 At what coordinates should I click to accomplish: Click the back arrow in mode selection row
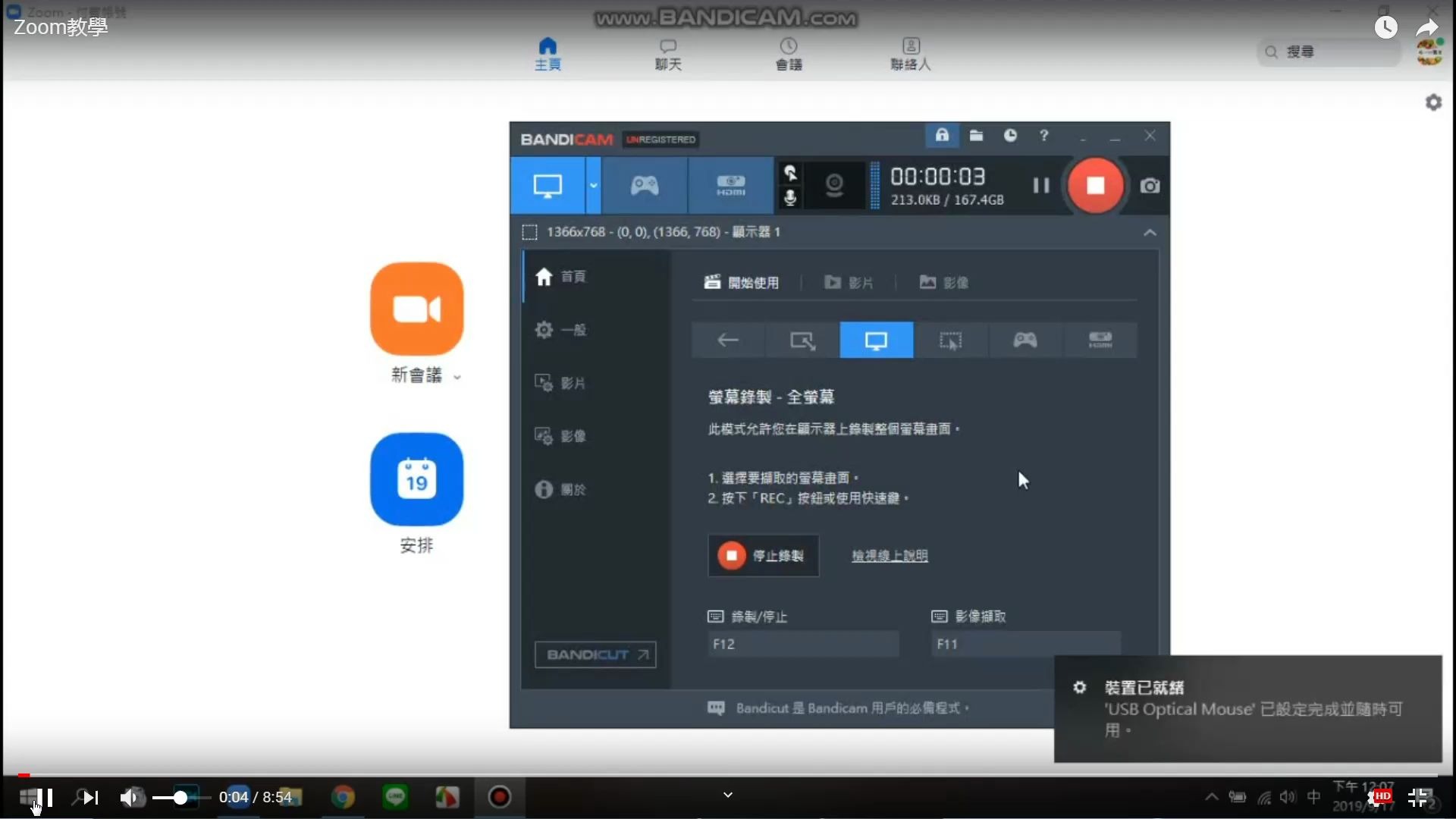click(x=728, y=340)
